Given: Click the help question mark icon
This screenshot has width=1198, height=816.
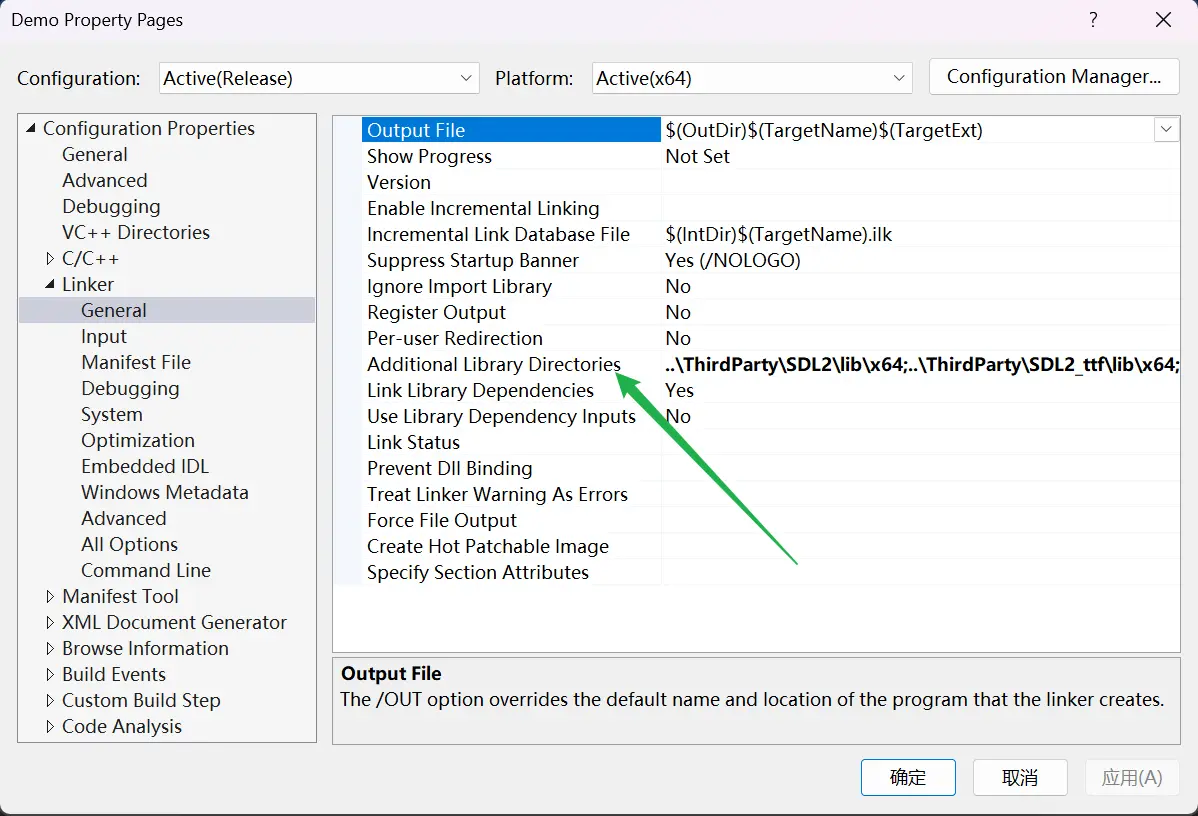Looking at the screenshot, I should pyautogui.click(x=1093, y=20).
